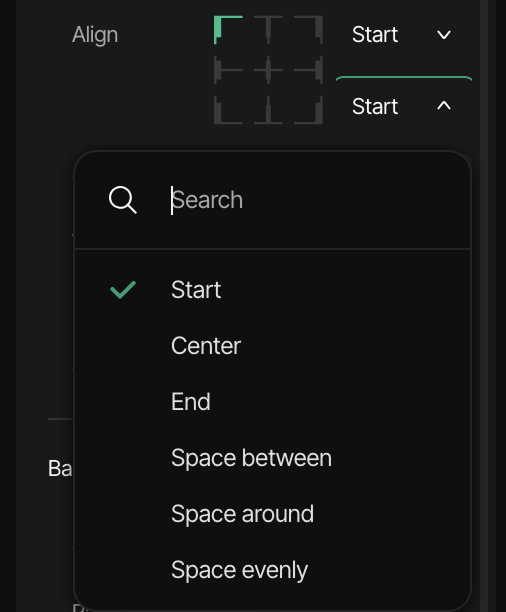506x612 pixels.
Task: Select the center-center alignment icon
Action: (268, 70)
